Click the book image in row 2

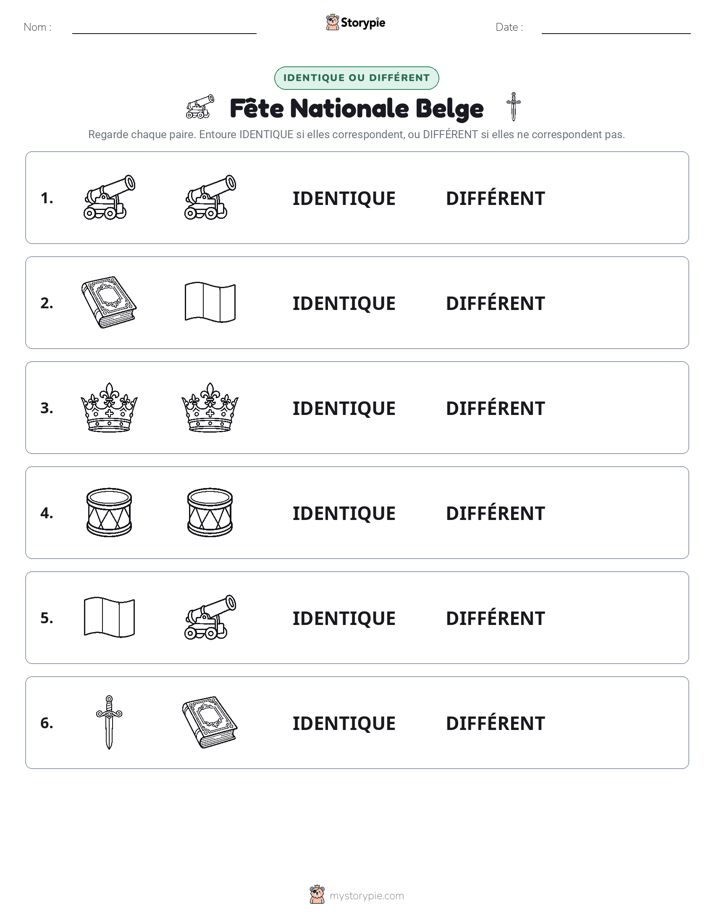tap(109, 302)
